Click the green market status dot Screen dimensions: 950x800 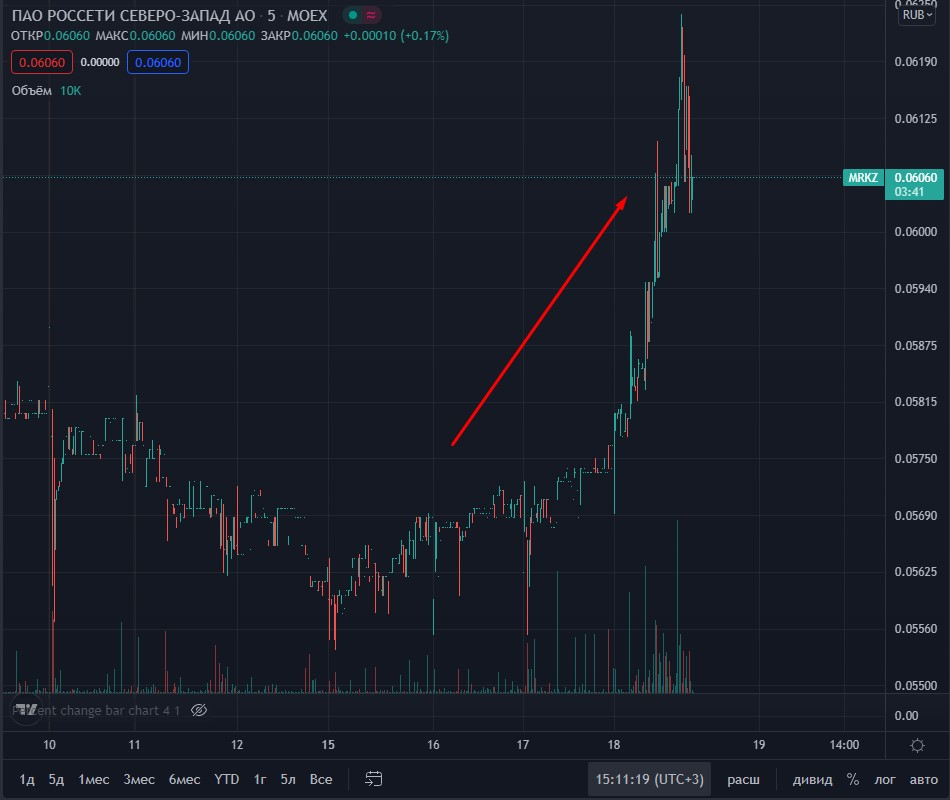point(353,15)
